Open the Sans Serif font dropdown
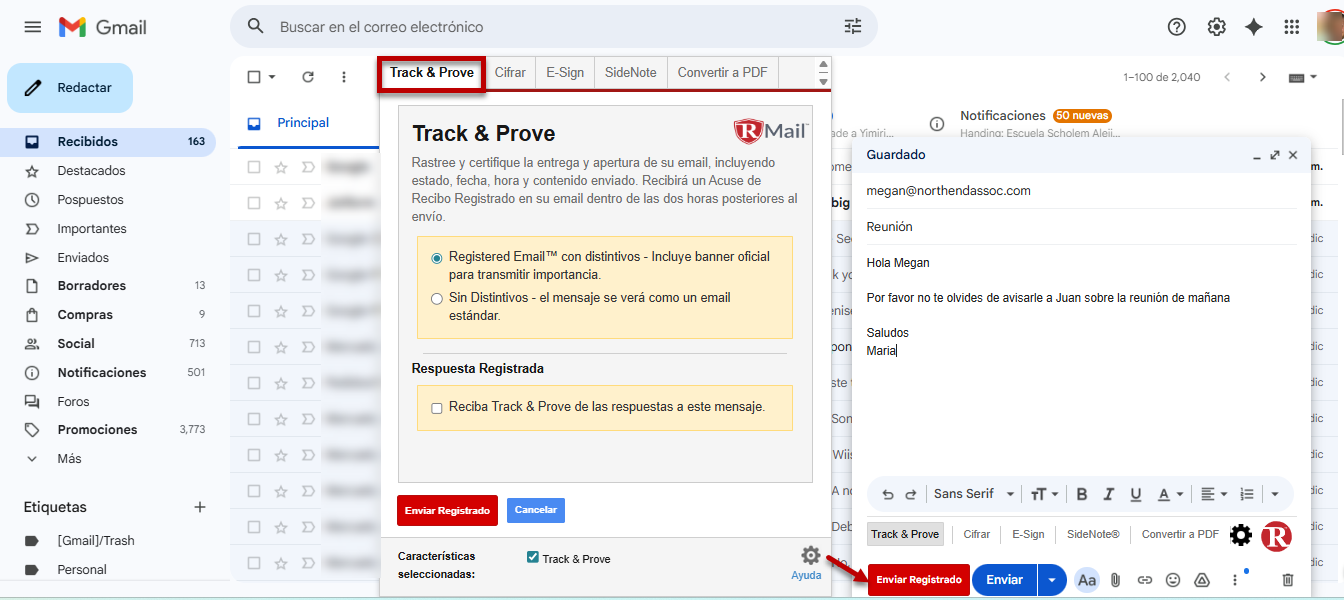The width and height of the screenshot is (1344, 600). pos(973,494)
